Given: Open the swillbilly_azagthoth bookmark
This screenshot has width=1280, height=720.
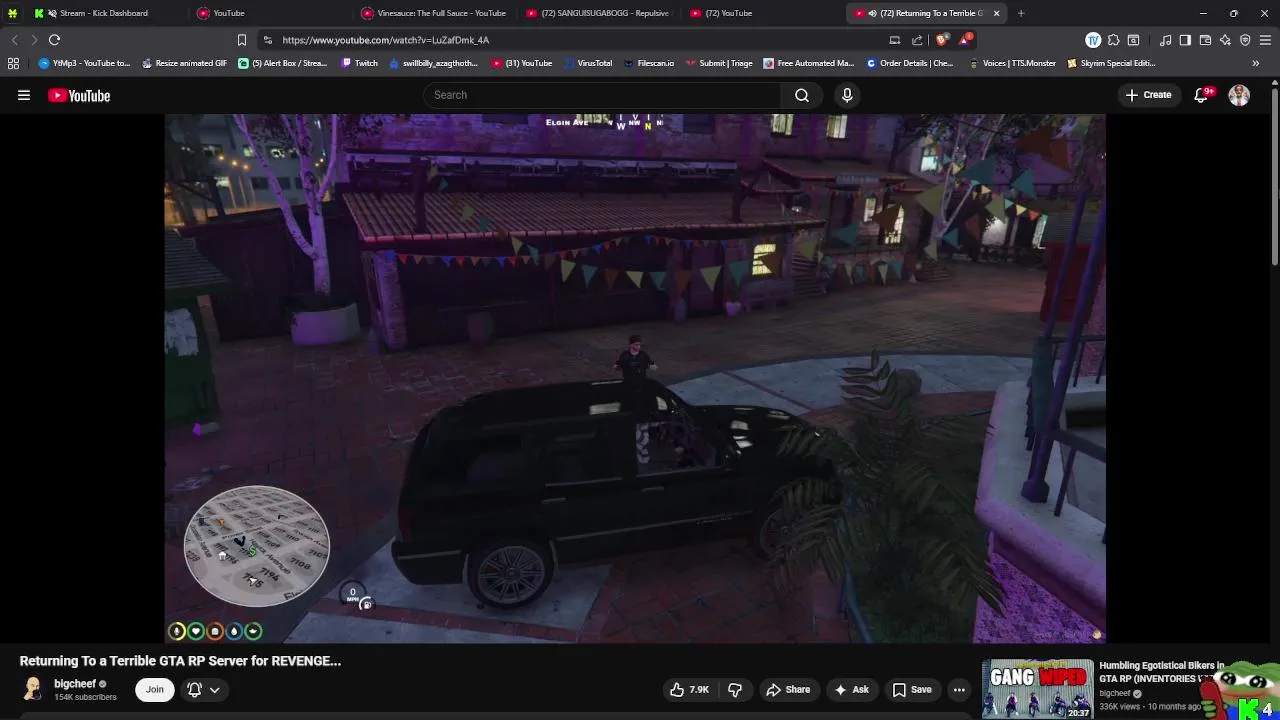Looking at the screenshot, I should [435, 63].
